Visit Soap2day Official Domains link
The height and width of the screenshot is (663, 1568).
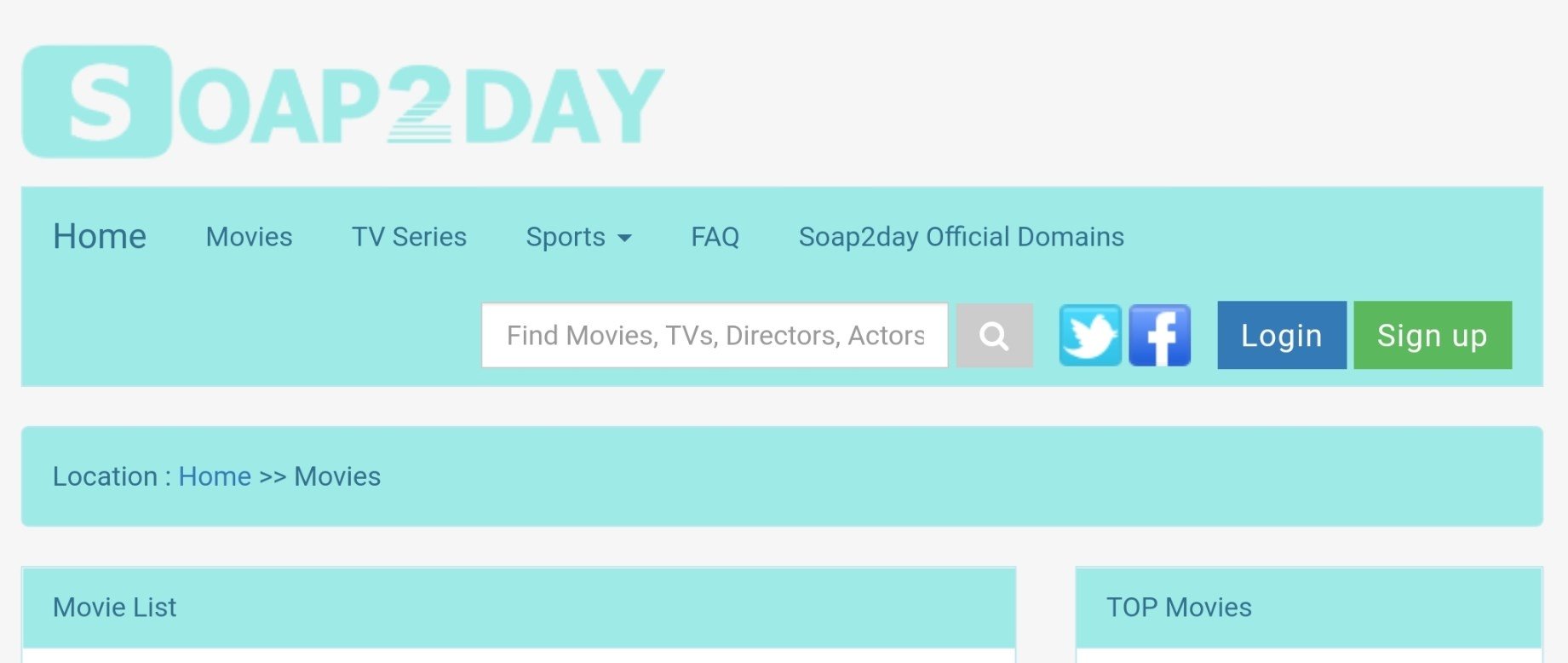point(961,237)
